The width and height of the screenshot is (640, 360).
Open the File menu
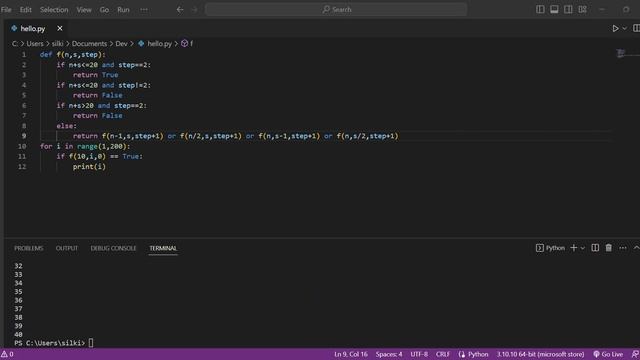click(x=6, y=9)
